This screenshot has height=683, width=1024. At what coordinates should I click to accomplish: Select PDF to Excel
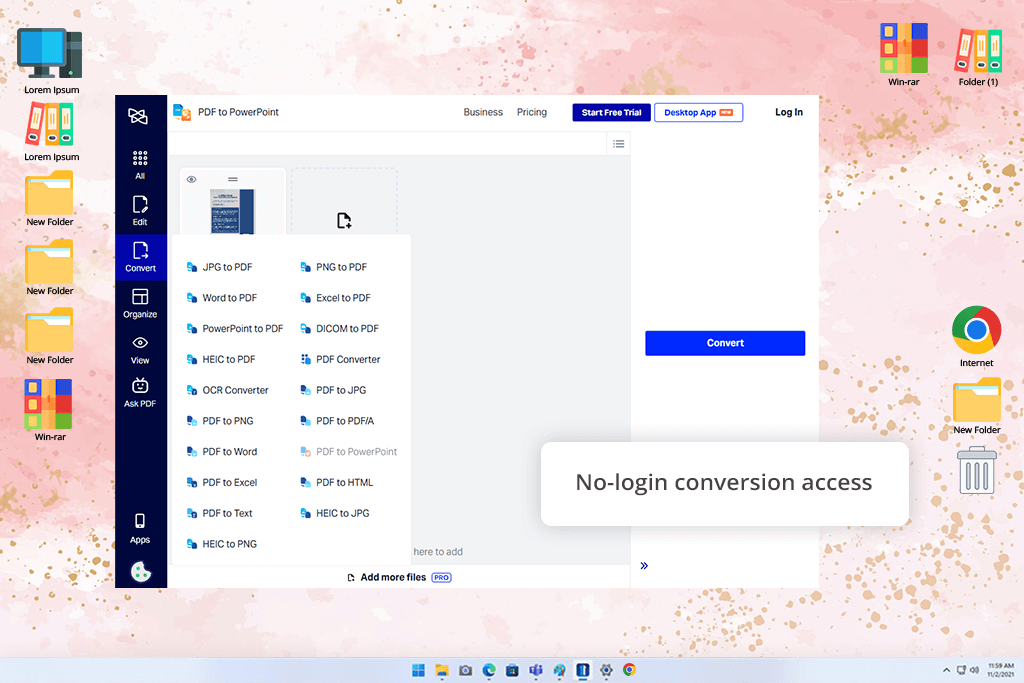(222, 482)
